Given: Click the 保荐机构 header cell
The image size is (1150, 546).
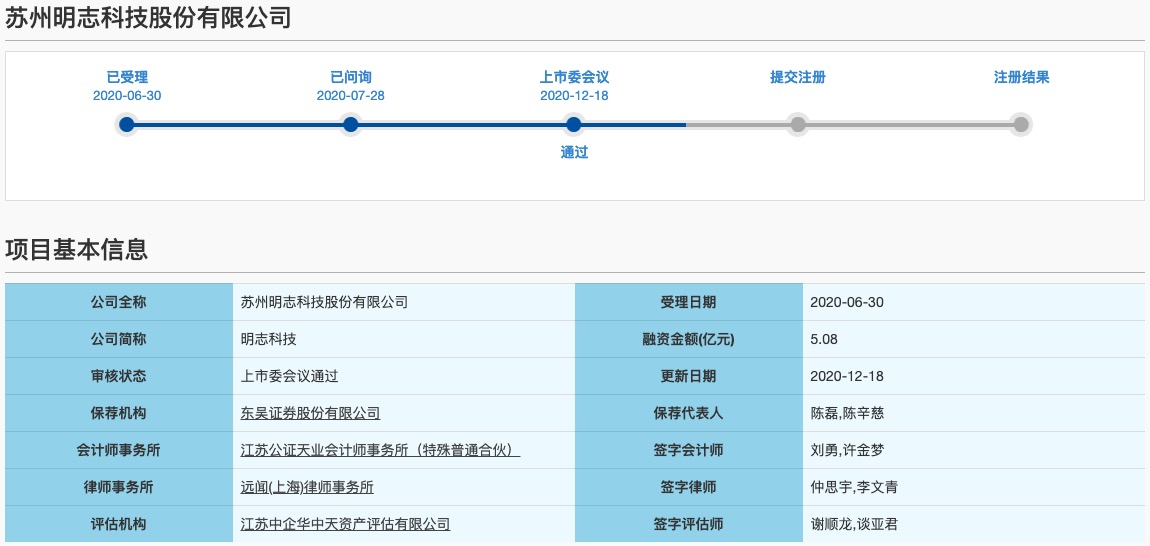Looking at the screenshot, I should [119, 413].
